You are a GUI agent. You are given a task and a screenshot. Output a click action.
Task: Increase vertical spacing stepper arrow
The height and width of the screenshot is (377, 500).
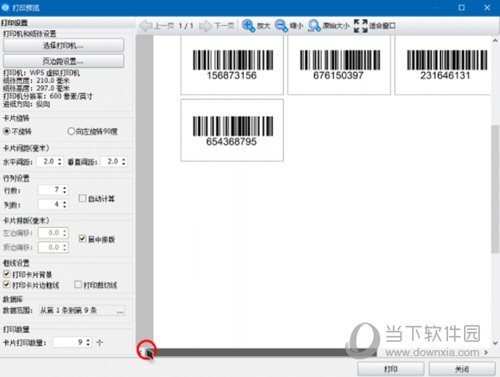click(x=124, y=159)
